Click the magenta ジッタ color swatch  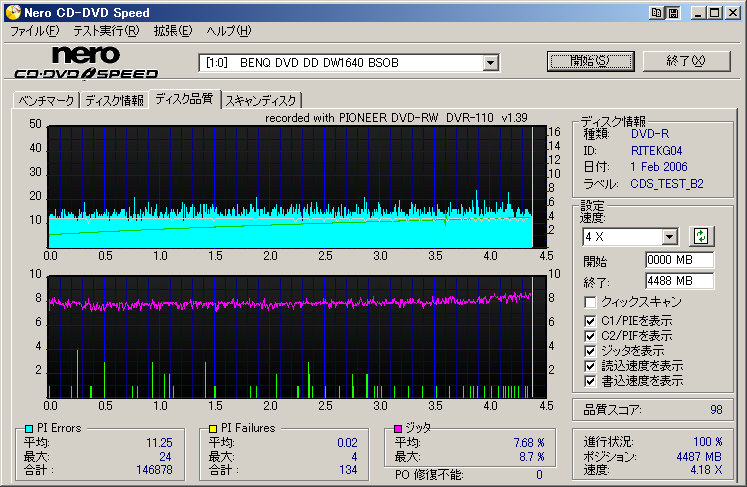(398, 428)
